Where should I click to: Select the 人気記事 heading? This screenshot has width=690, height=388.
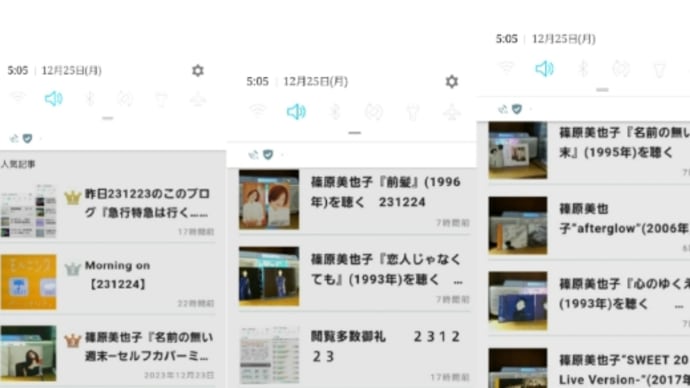18,164
